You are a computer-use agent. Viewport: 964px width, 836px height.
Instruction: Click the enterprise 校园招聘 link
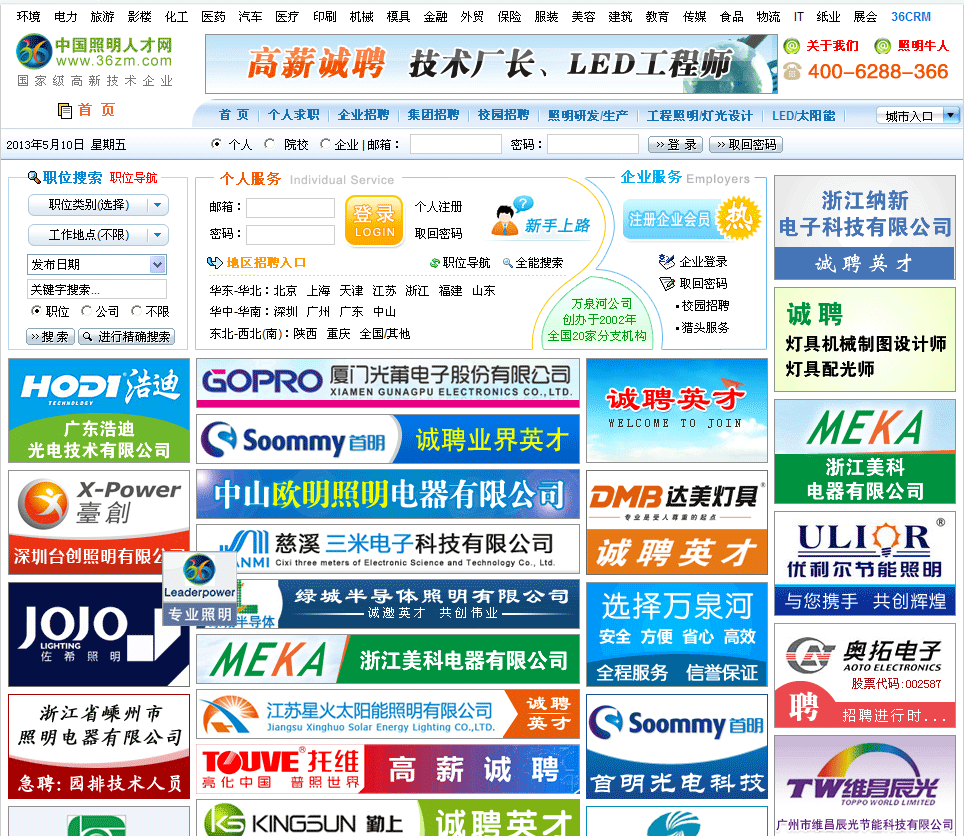pyautogui.click(x=705, y=306)
